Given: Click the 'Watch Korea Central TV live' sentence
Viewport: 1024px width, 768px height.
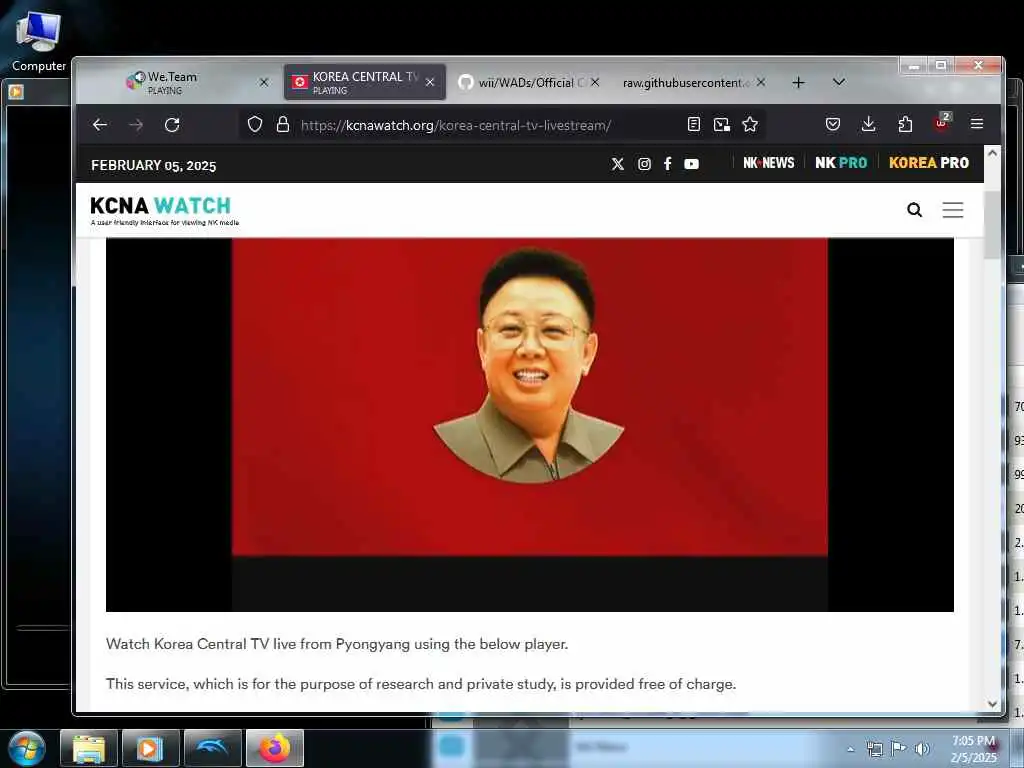Looking at the screenshot, I should pyautogui.click(x=337, y=644).
